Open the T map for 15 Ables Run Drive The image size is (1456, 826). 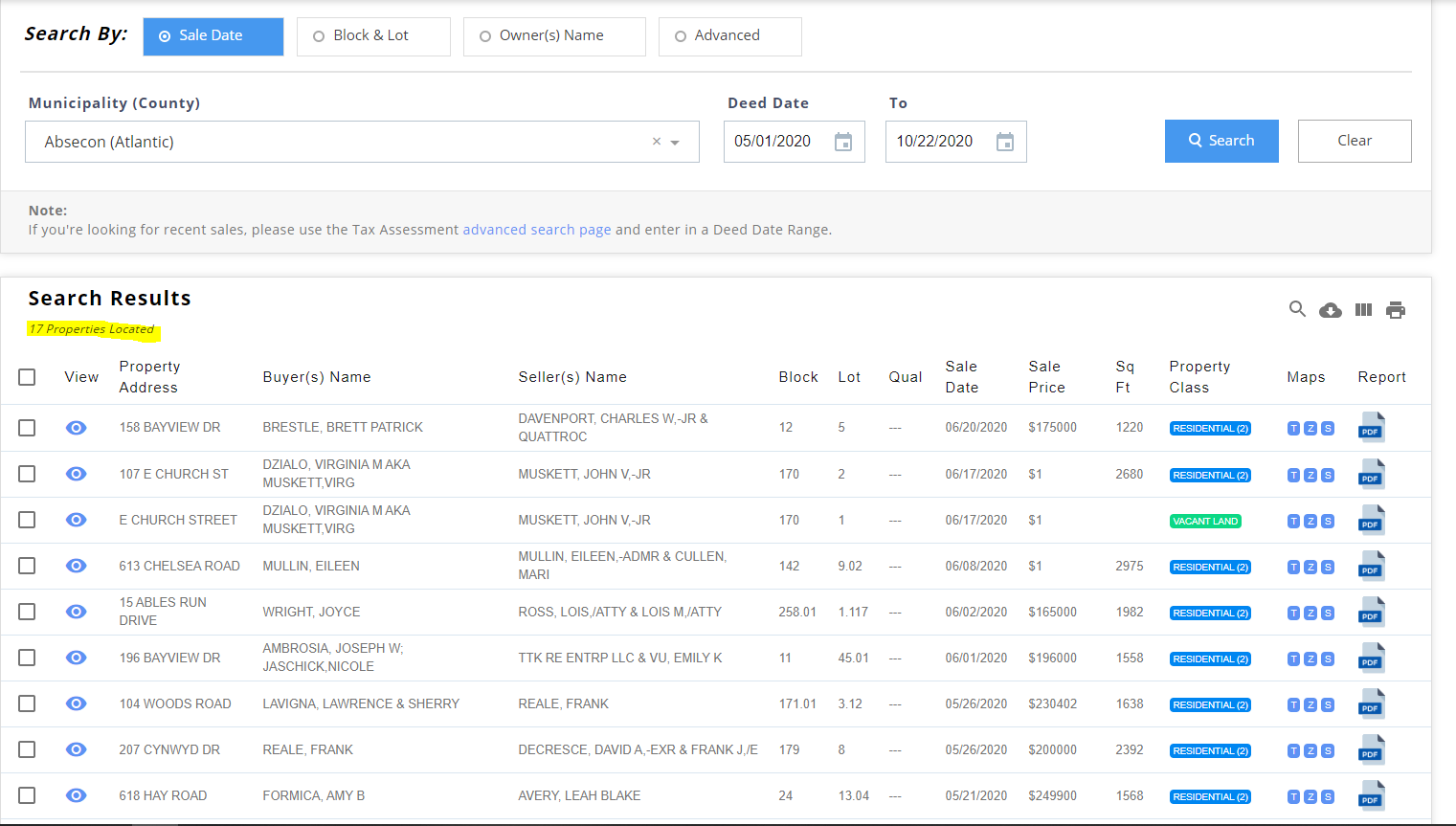[1293, 614]
